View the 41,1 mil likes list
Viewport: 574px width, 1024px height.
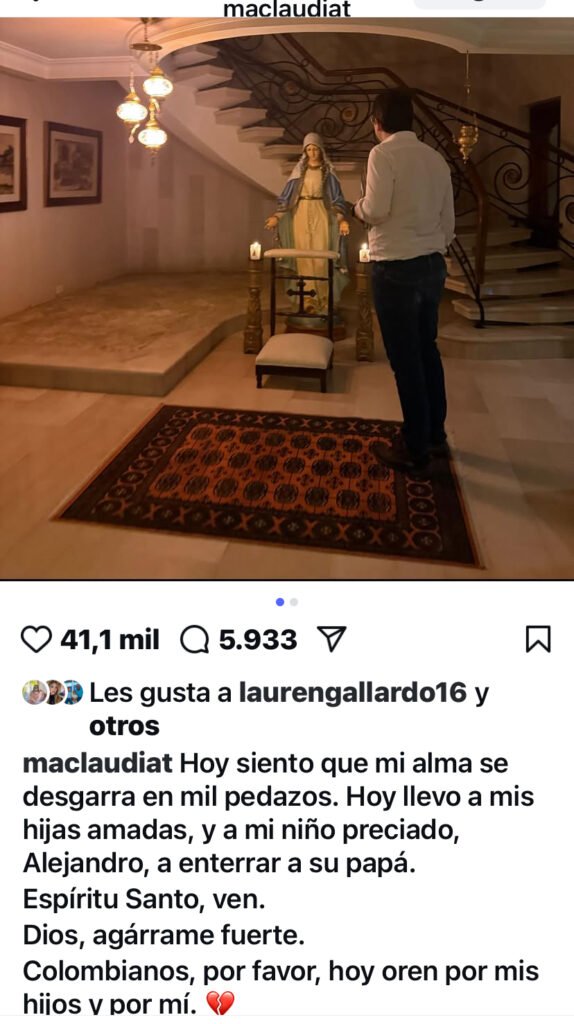tap(110, 640)
